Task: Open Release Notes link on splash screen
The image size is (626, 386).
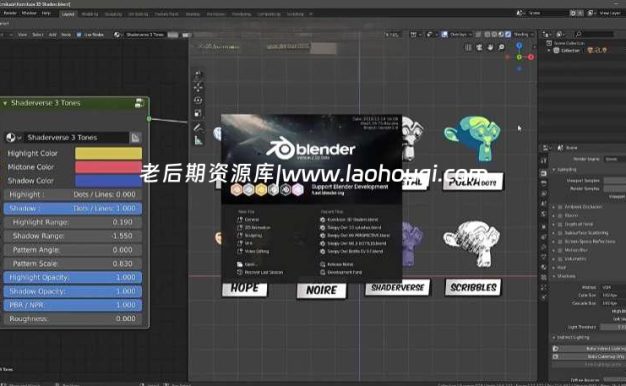Action: (x=337, y=264)
